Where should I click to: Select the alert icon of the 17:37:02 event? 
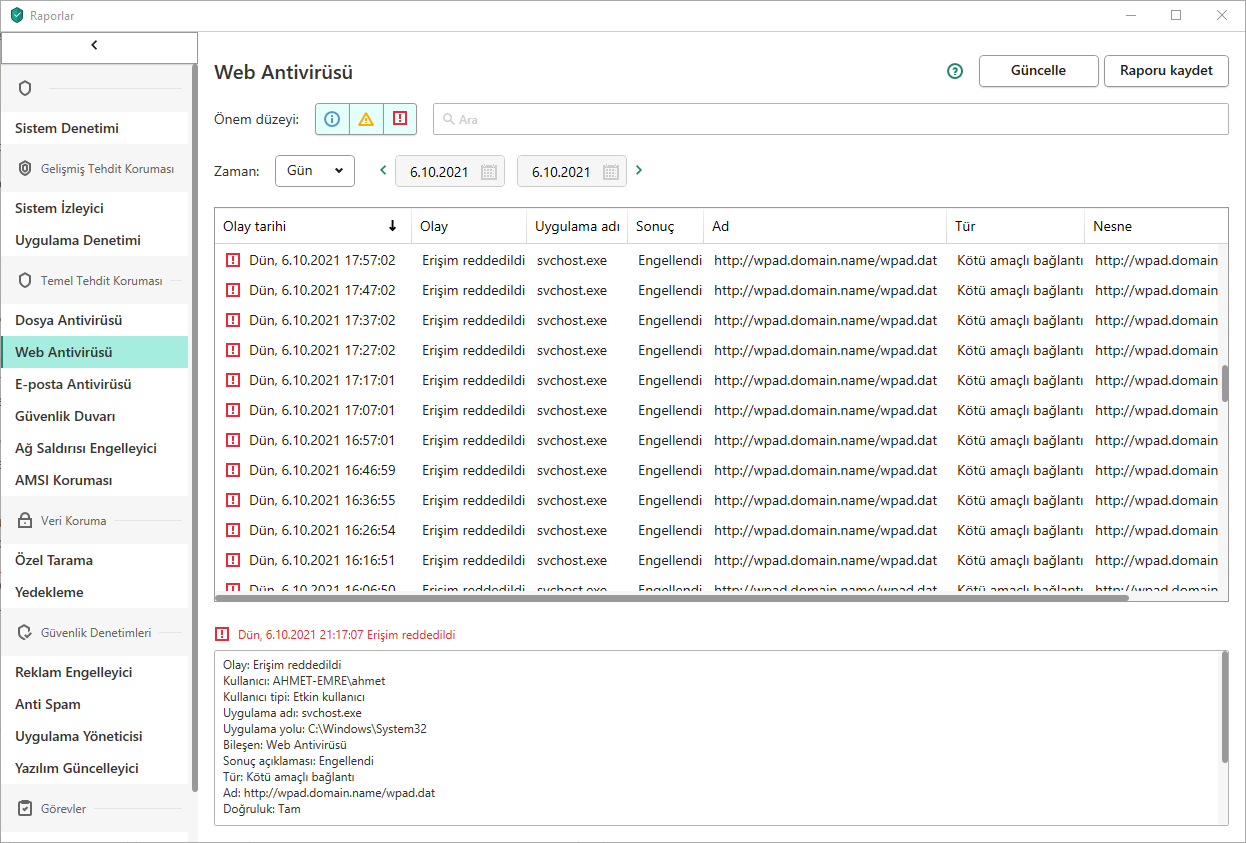pos(233,320)
